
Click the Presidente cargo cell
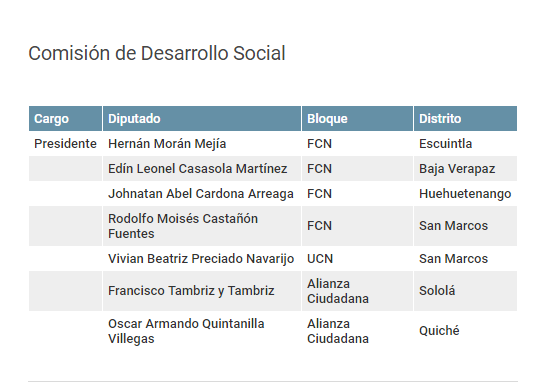65,144
